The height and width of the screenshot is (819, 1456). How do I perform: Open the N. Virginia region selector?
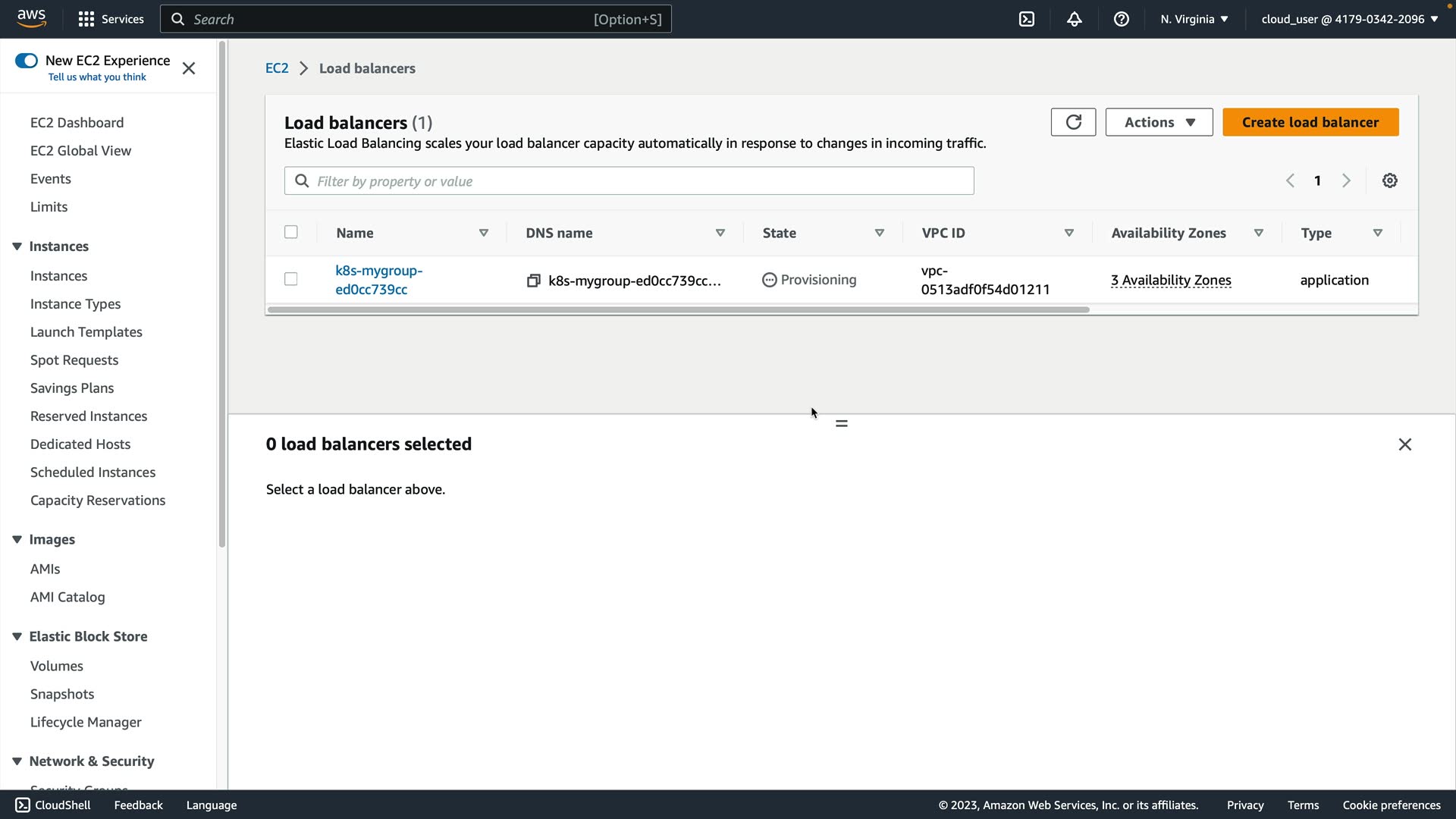coord(1194,19)
